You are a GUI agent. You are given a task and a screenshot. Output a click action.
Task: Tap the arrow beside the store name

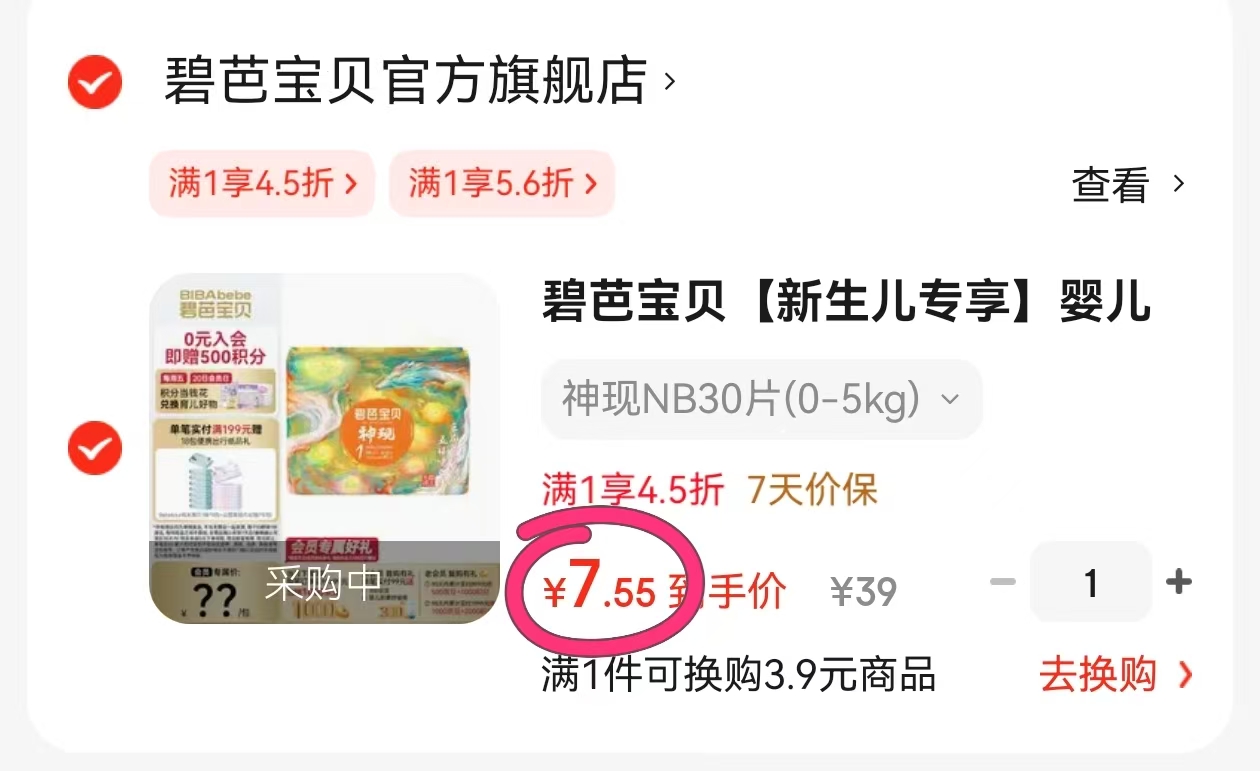click(x=670, y=81)
